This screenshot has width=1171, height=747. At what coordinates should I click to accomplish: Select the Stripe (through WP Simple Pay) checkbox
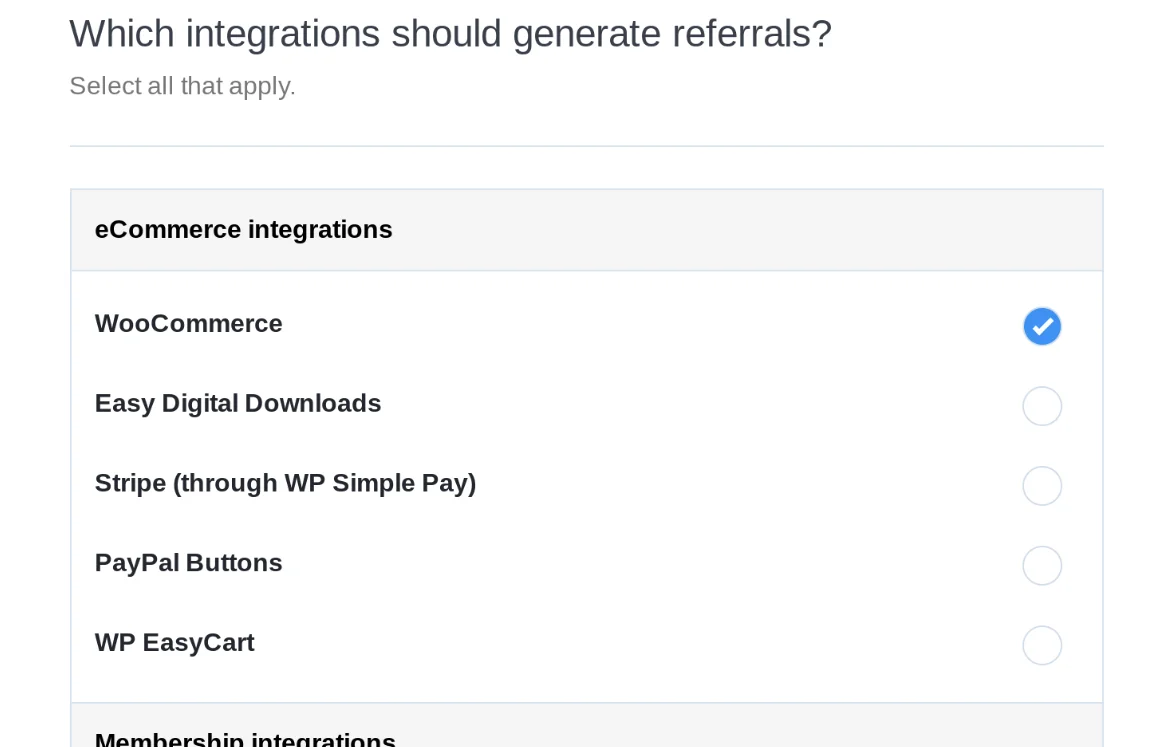tap(1042, 486)
